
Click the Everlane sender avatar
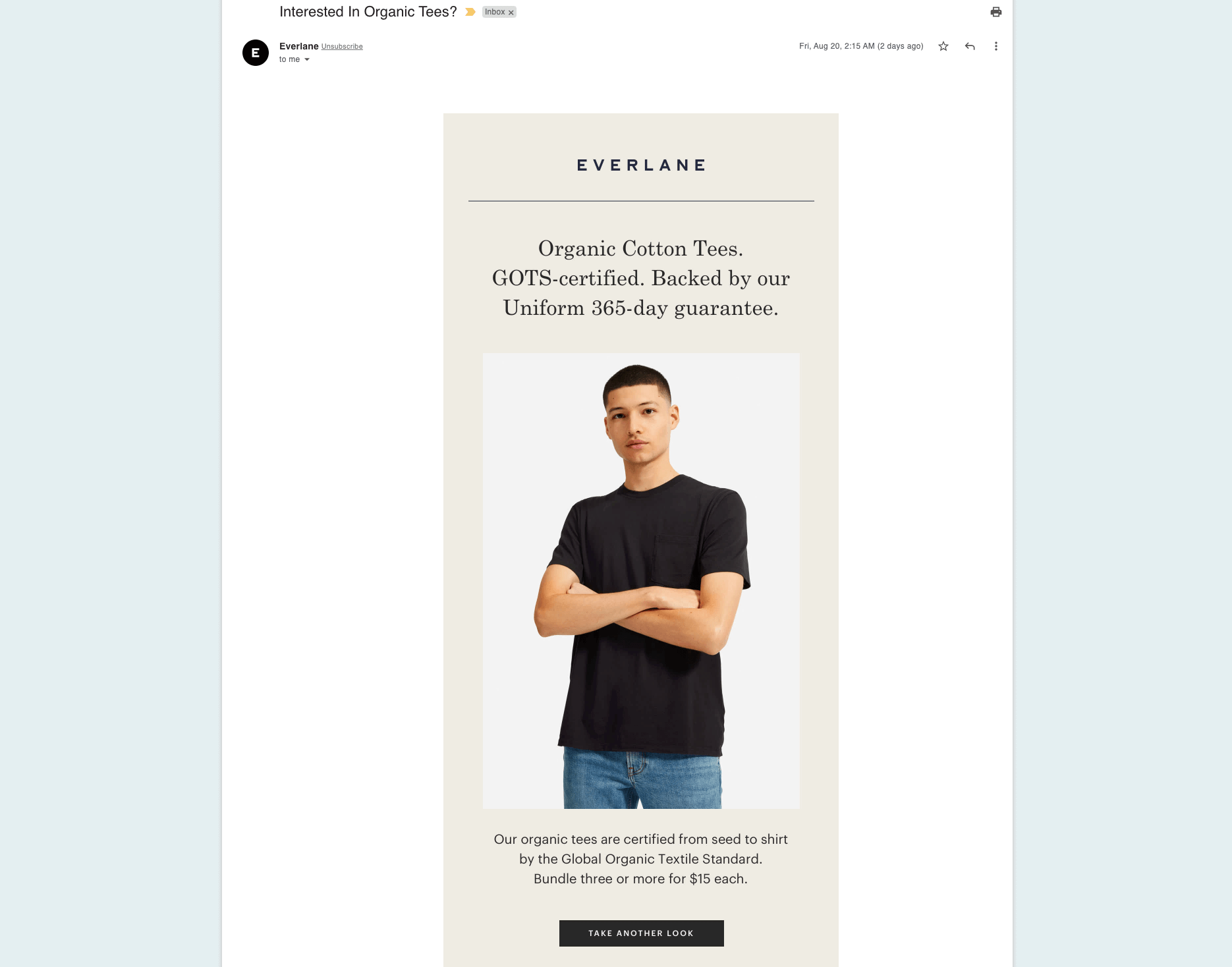pyautogui.click(x=256, y=53)
